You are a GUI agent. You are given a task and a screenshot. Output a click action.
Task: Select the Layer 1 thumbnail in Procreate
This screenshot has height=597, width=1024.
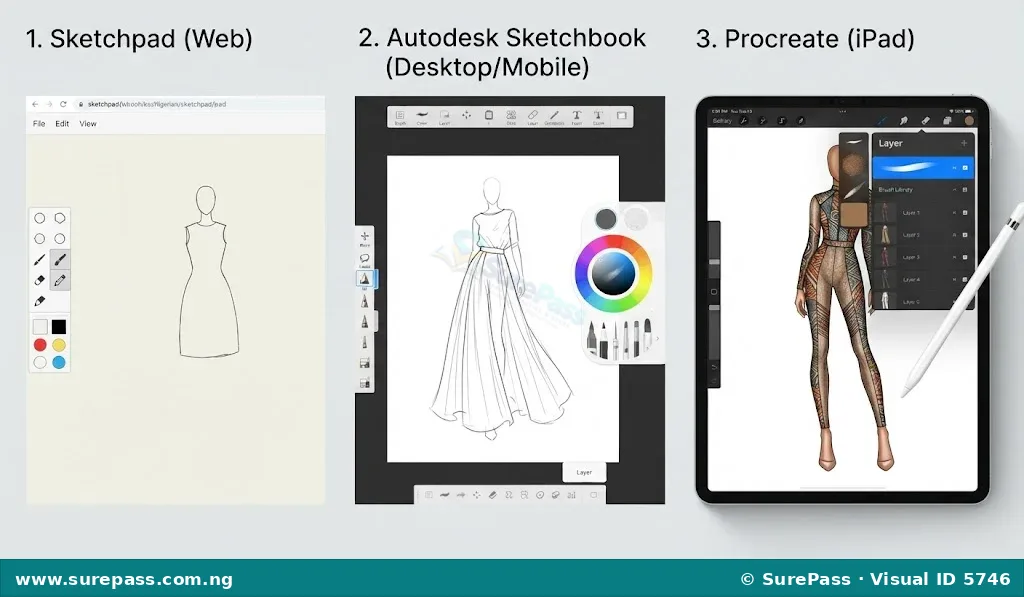pyautogui.click(x=886, y=213)
